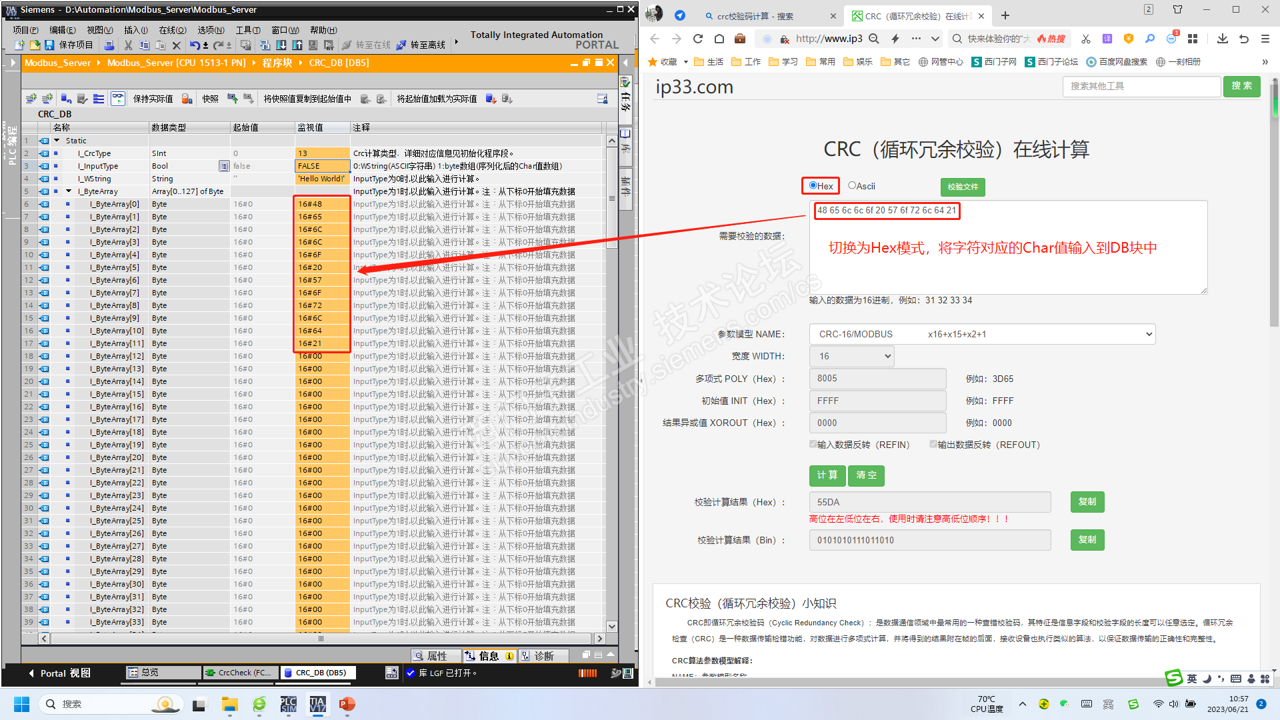
Task: Open File Explorer from the taskbar
Action: click(229, 704)
